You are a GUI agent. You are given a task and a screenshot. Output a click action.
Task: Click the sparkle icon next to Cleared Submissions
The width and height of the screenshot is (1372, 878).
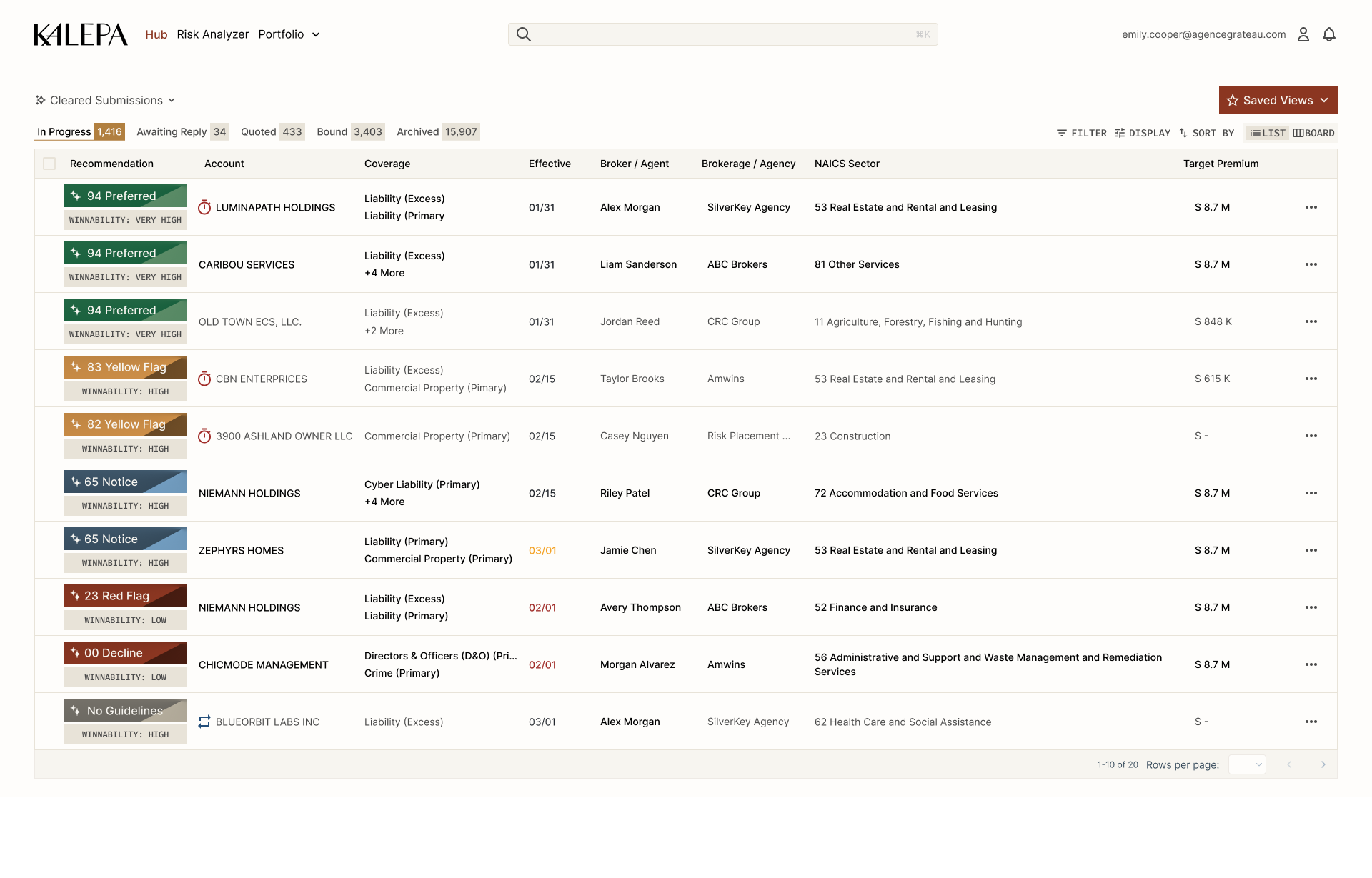coord(41,100)
